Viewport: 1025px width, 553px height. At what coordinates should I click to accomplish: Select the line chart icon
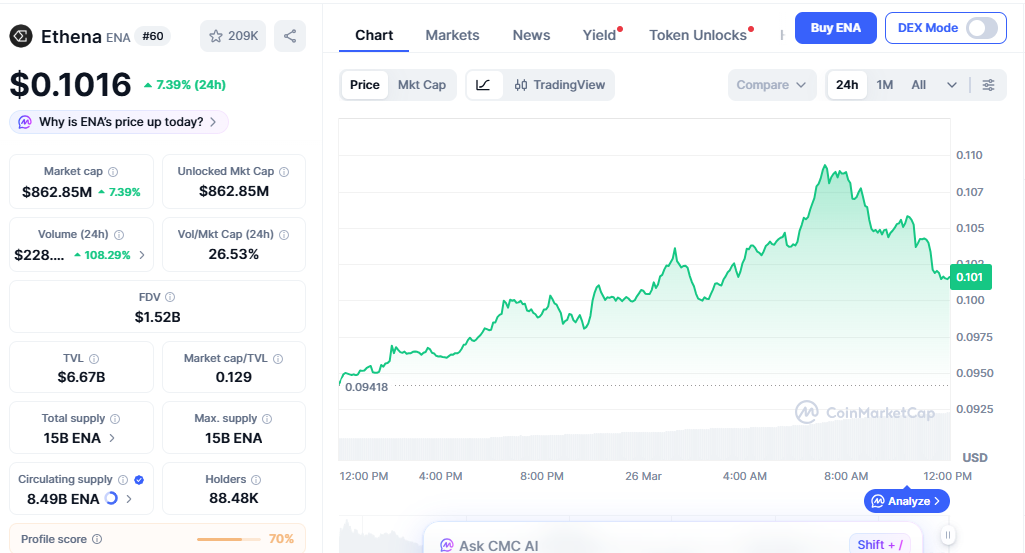[483, 85]
